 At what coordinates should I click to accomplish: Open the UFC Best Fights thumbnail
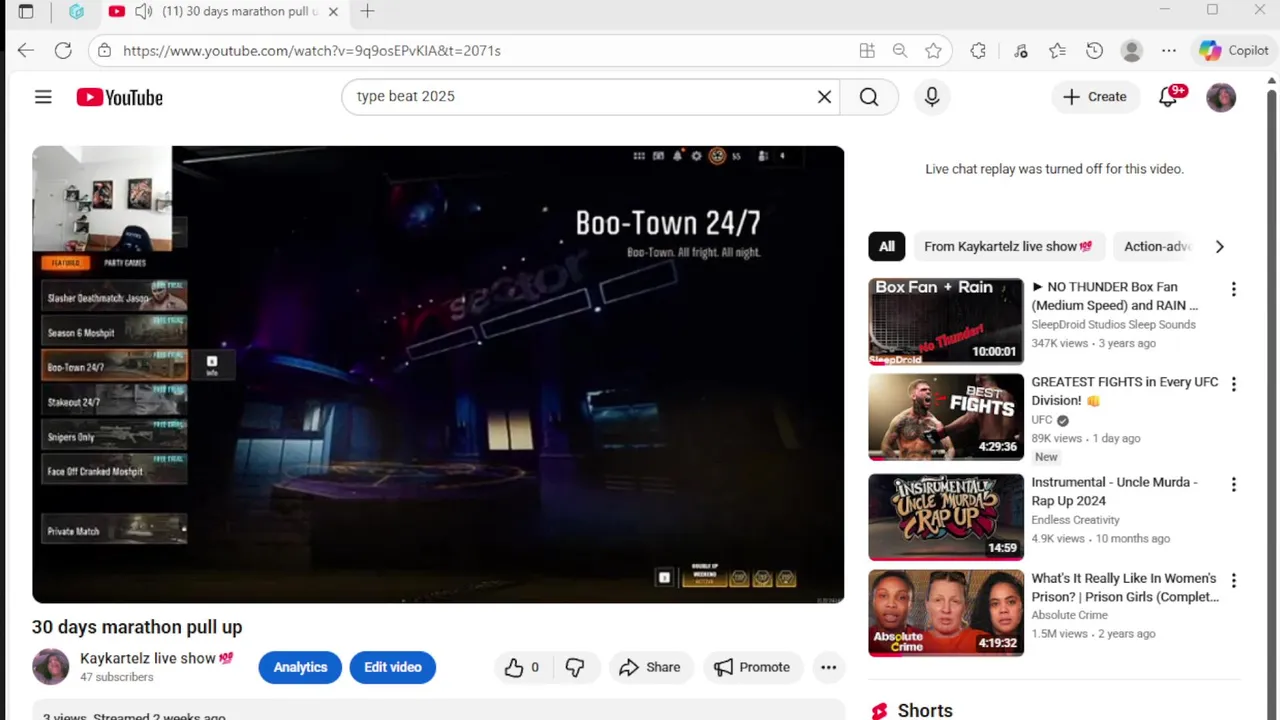946,417
